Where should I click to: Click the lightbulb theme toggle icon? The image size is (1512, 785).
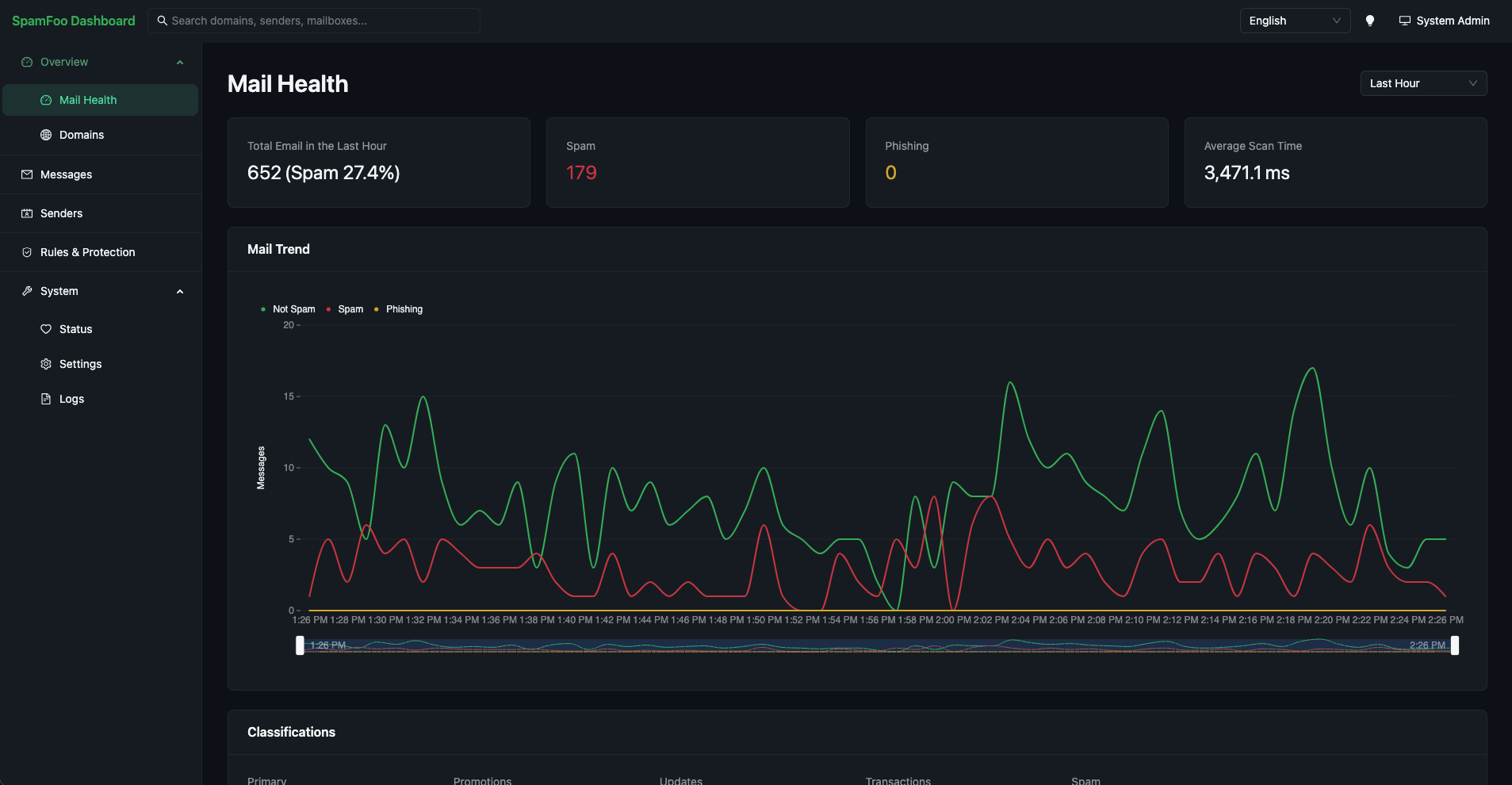click(x=1369, y=21)
